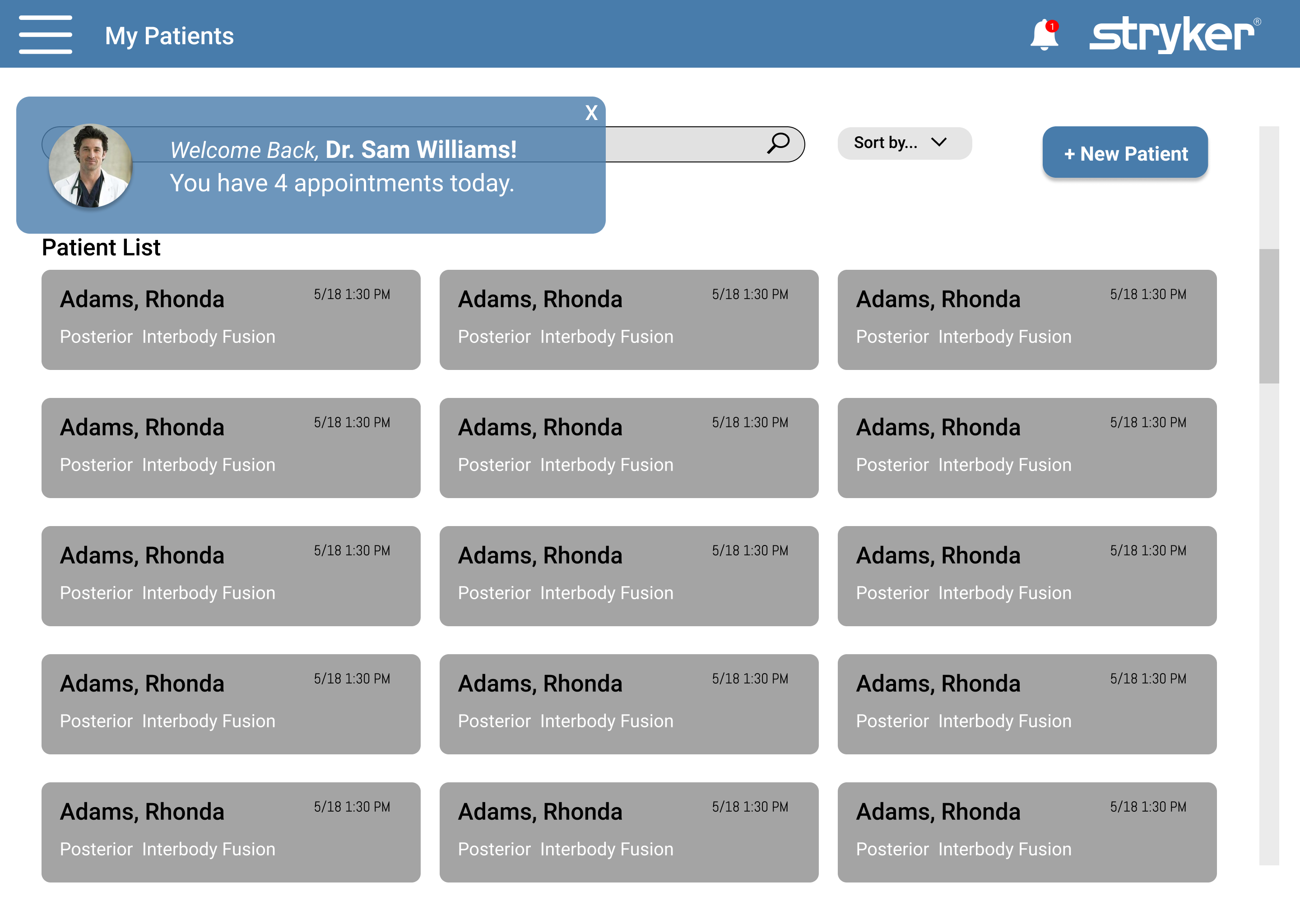This screenshot has height=924, width=1300.
Task: Open third-row right patient card
Action: (1027, 576)
